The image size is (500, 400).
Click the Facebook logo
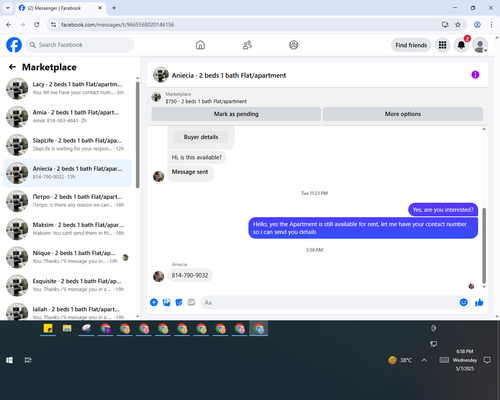click(14, 45)
